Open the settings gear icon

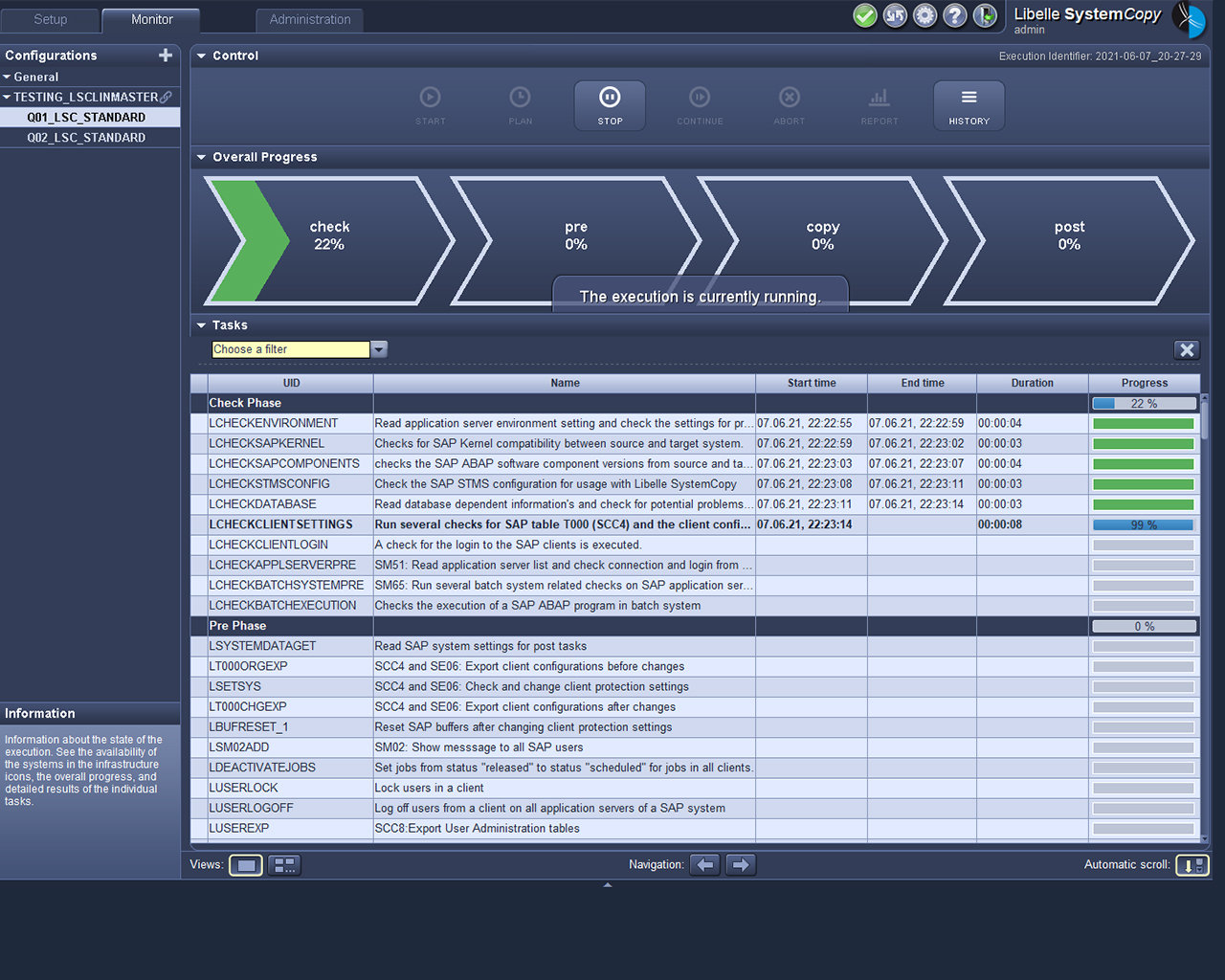pos(924,15)
